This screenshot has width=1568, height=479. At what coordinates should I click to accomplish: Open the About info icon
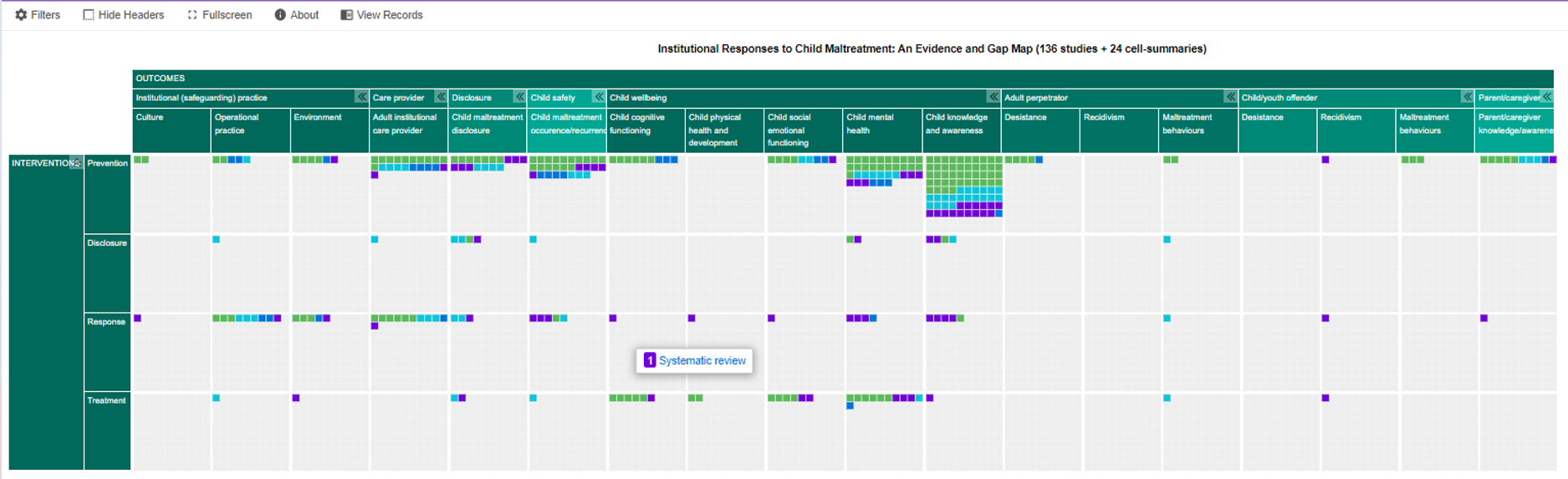pyautogui.click(x=280, y=15)
